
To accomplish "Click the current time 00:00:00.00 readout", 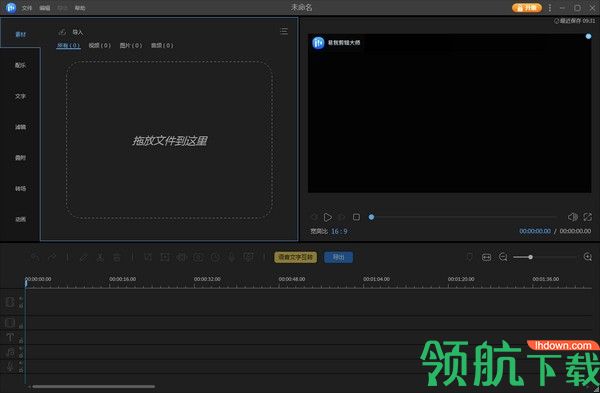I will [535, 231].
